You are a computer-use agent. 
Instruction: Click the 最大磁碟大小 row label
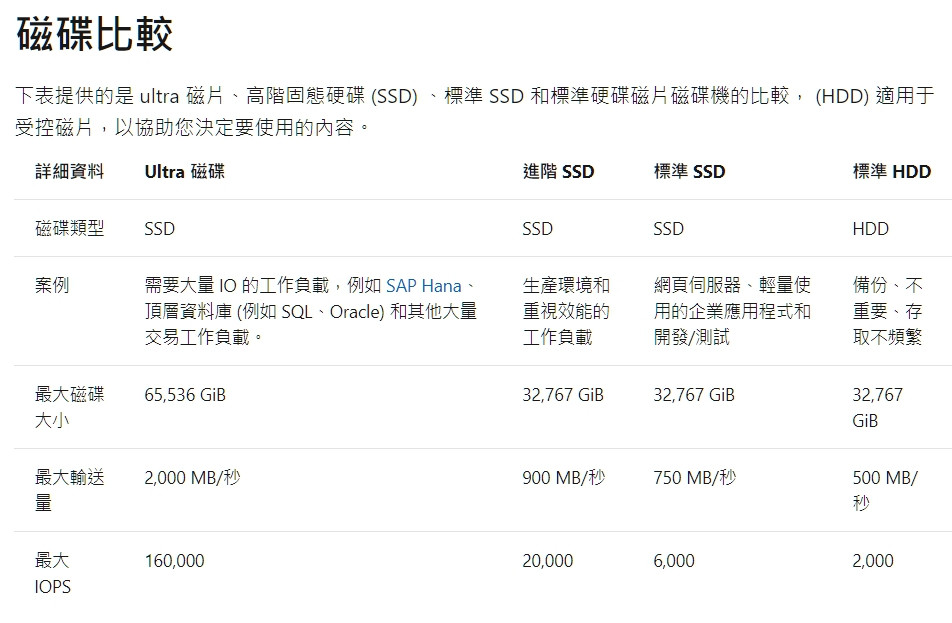tap(69, 407)
